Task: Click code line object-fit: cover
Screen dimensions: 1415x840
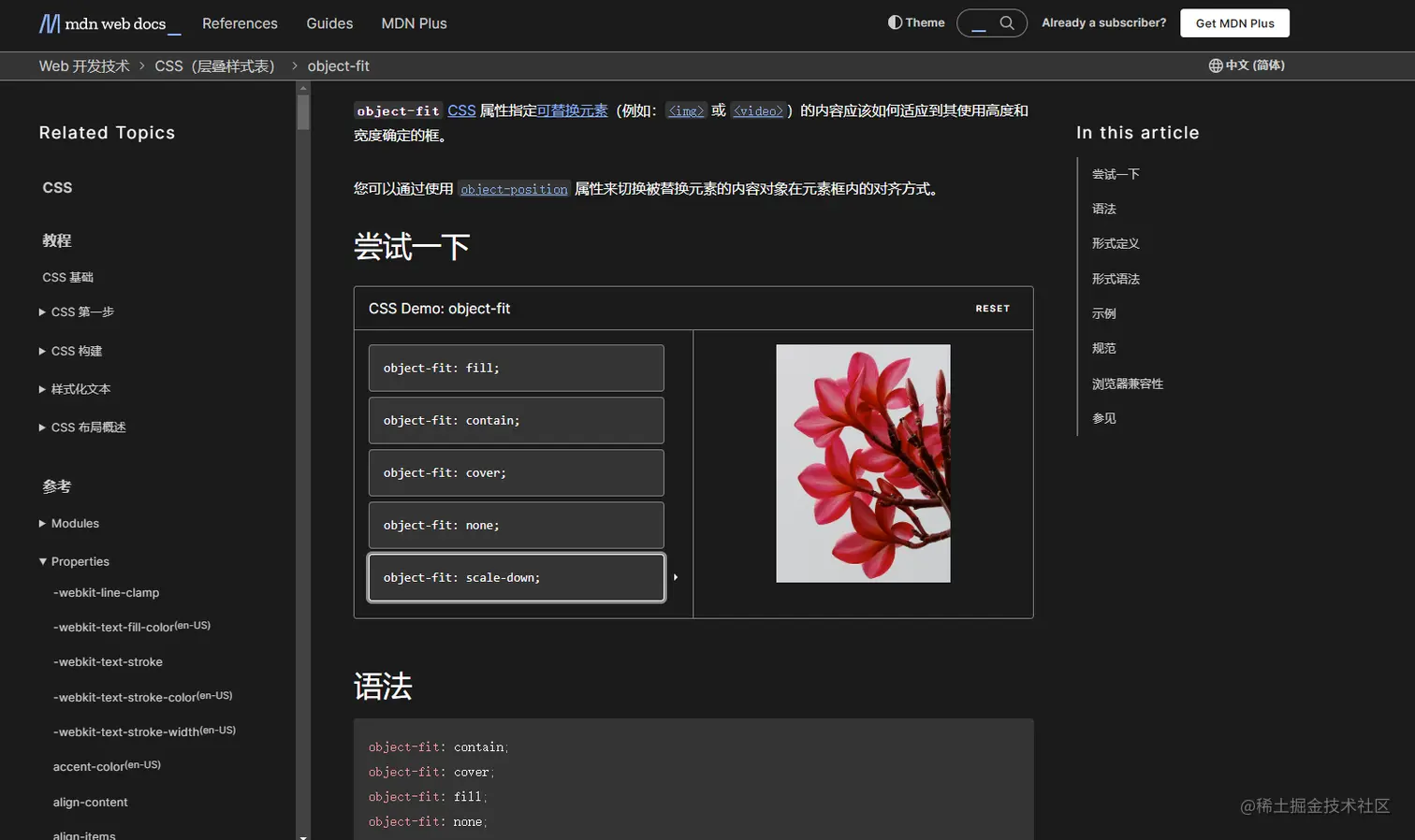Action: [430, 773]
